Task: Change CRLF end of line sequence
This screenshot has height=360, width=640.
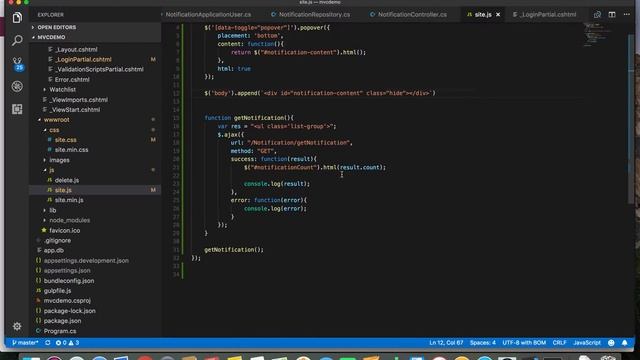Action: 559,343
